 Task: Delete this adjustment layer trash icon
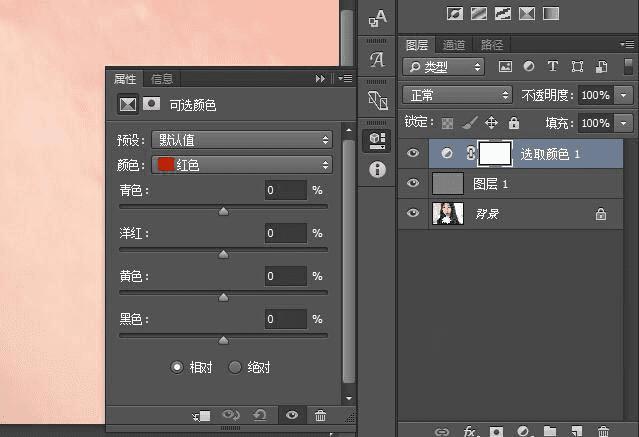[x=320, y=415]
